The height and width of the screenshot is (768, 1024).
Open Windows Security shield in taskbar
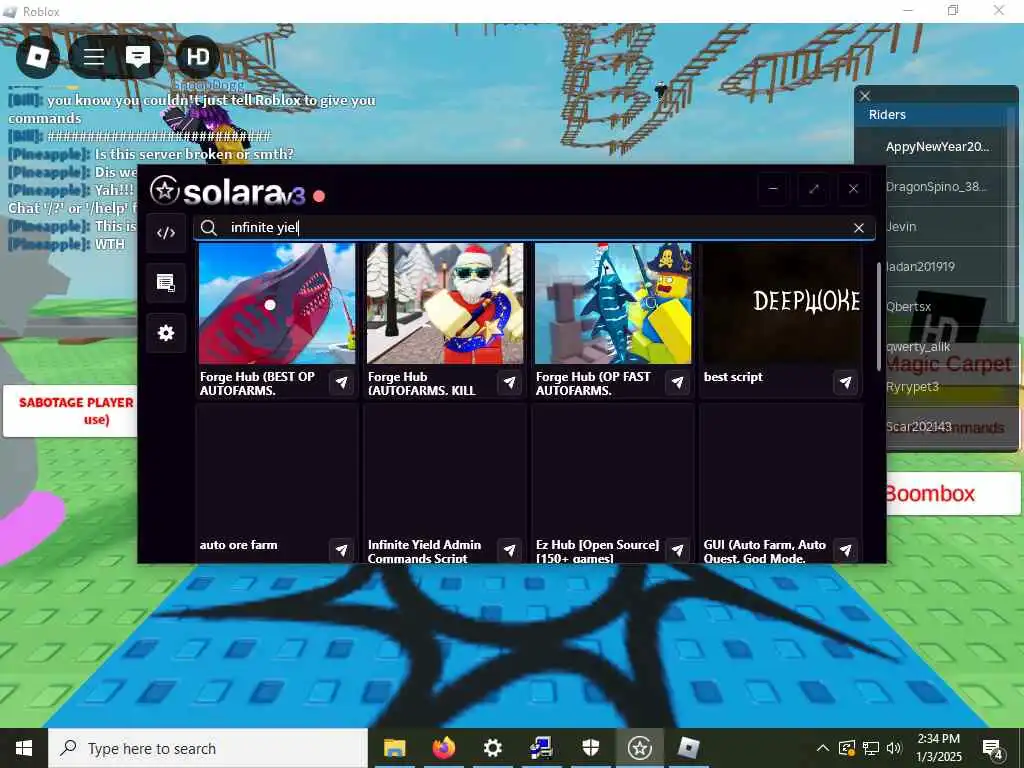tap(590, 748)
